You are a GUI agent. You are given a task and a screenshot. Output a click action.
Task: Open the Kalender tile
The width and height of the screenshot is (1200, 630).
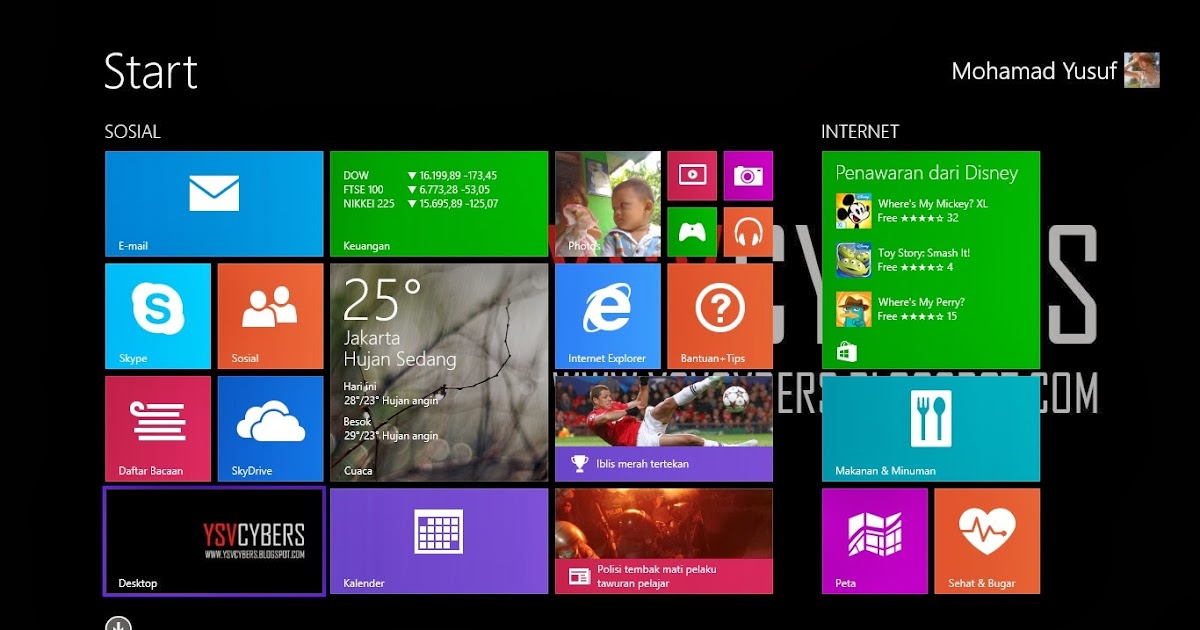point(439,541)
